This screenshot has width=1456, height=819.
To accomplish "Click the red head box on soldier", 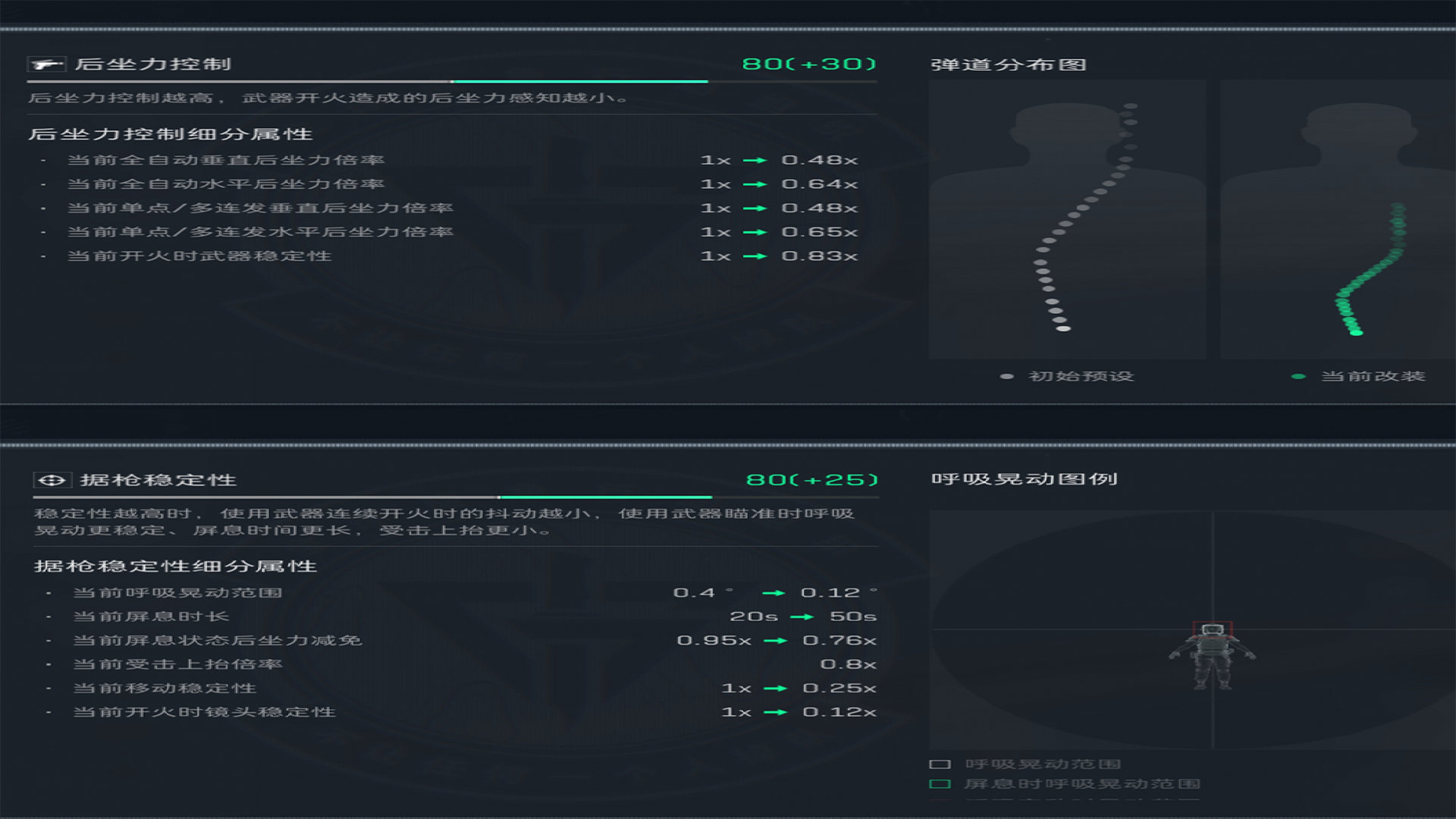I will (1213, 629).
